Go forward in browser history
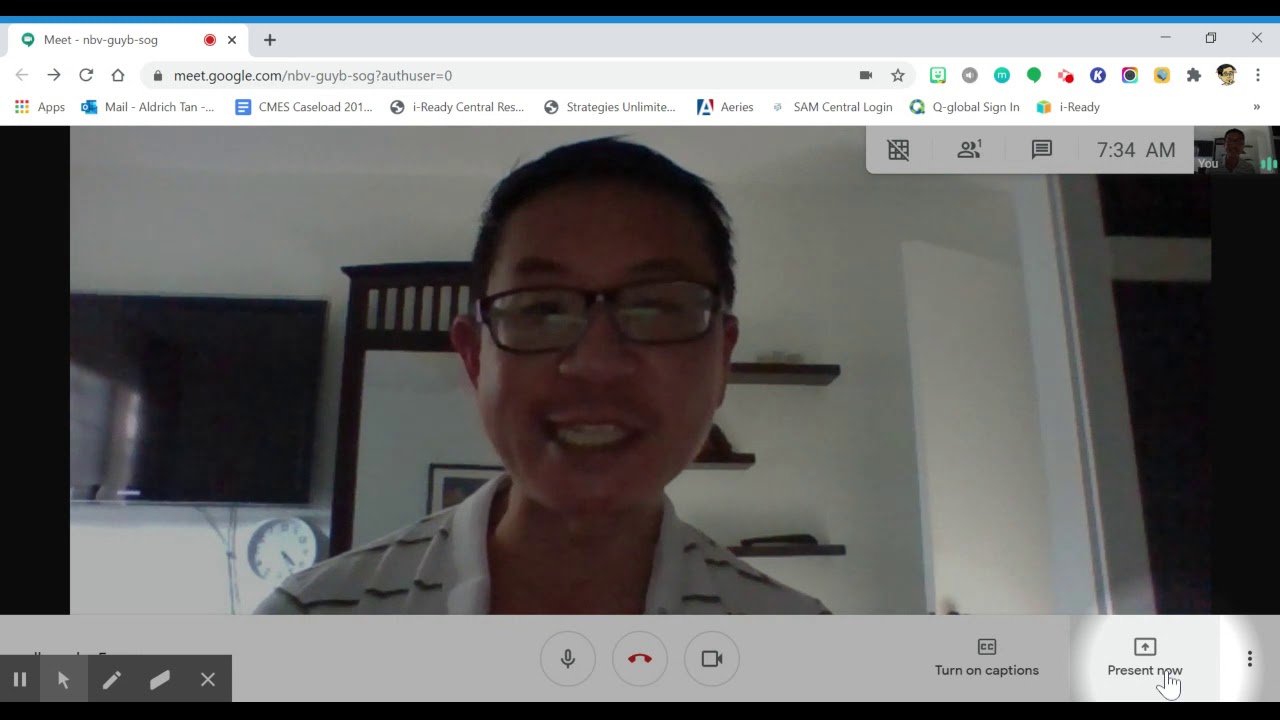Image resolution: width=1280 pixels, height=720 pixels. (54, 75)
